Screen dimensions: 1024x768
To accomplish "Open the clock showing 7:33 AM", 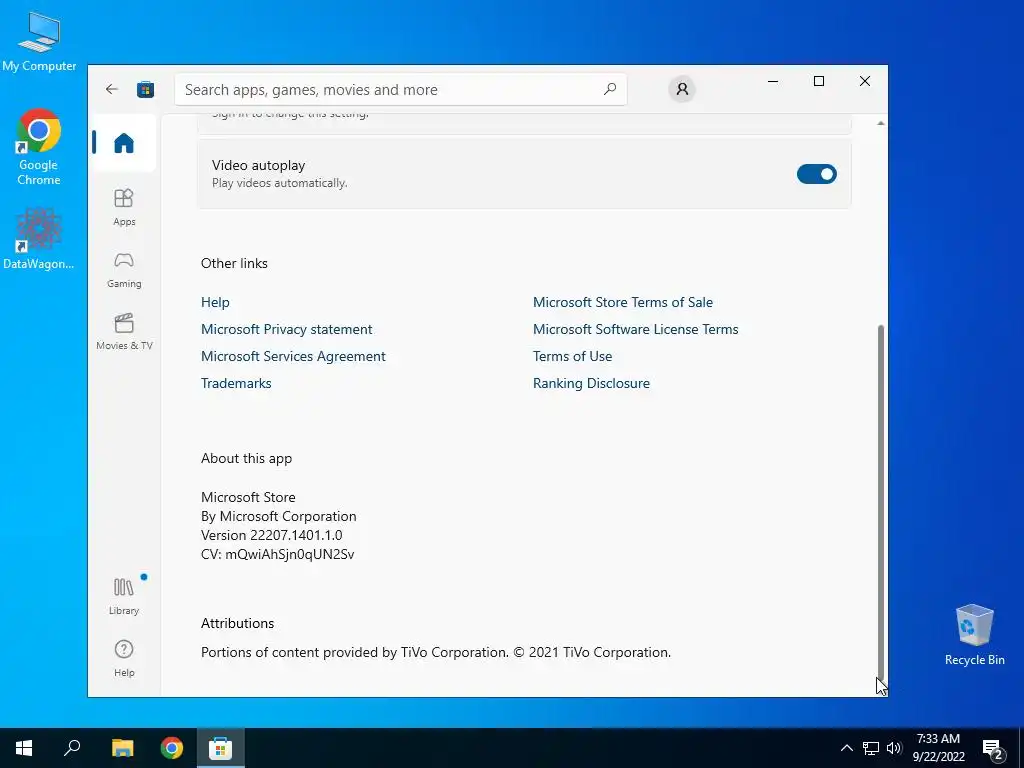I will click(x=938, y=748).
